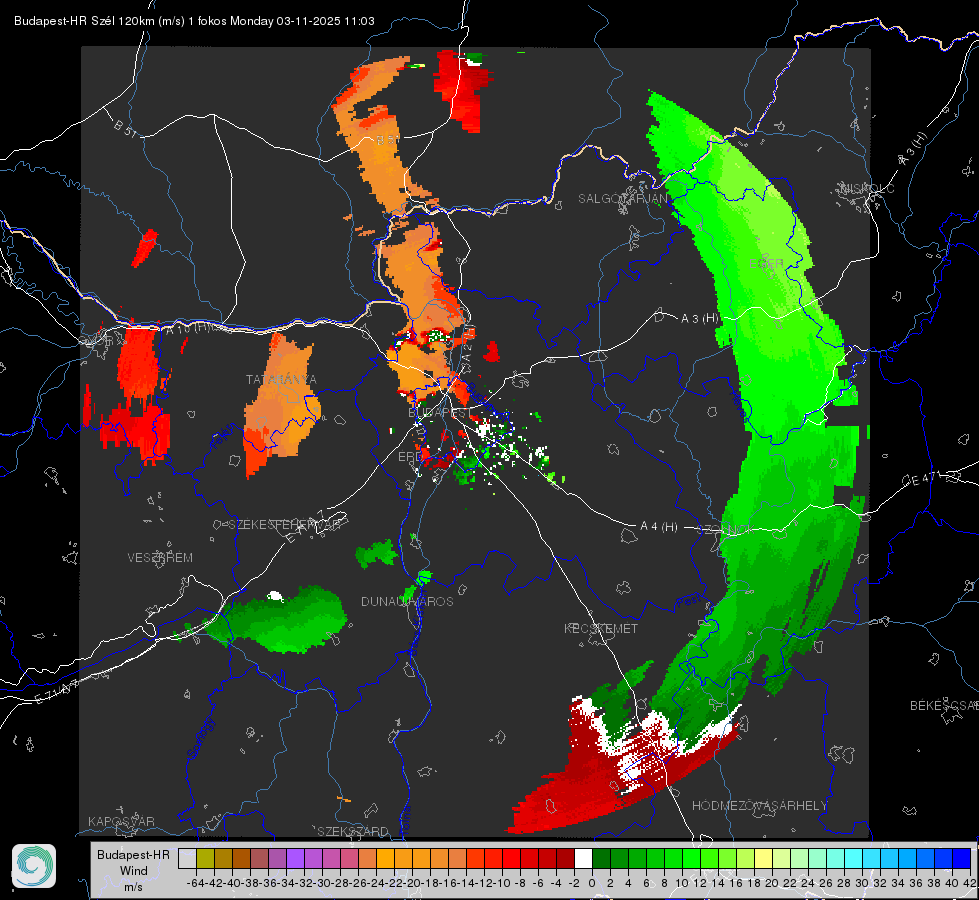This screenshot has height=900, width=979.
Task: Click the DUNAUJVAROS city label
Action: click(407, 601)
